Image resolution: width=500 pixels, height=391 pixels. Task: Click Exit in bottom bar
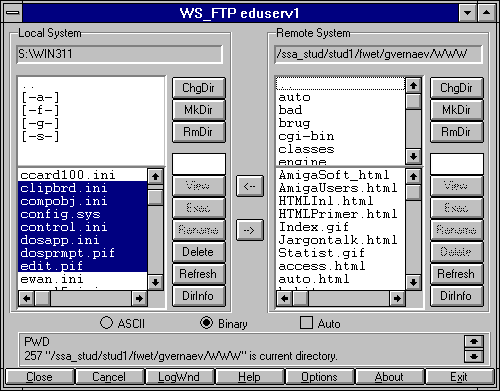(459, 377)
